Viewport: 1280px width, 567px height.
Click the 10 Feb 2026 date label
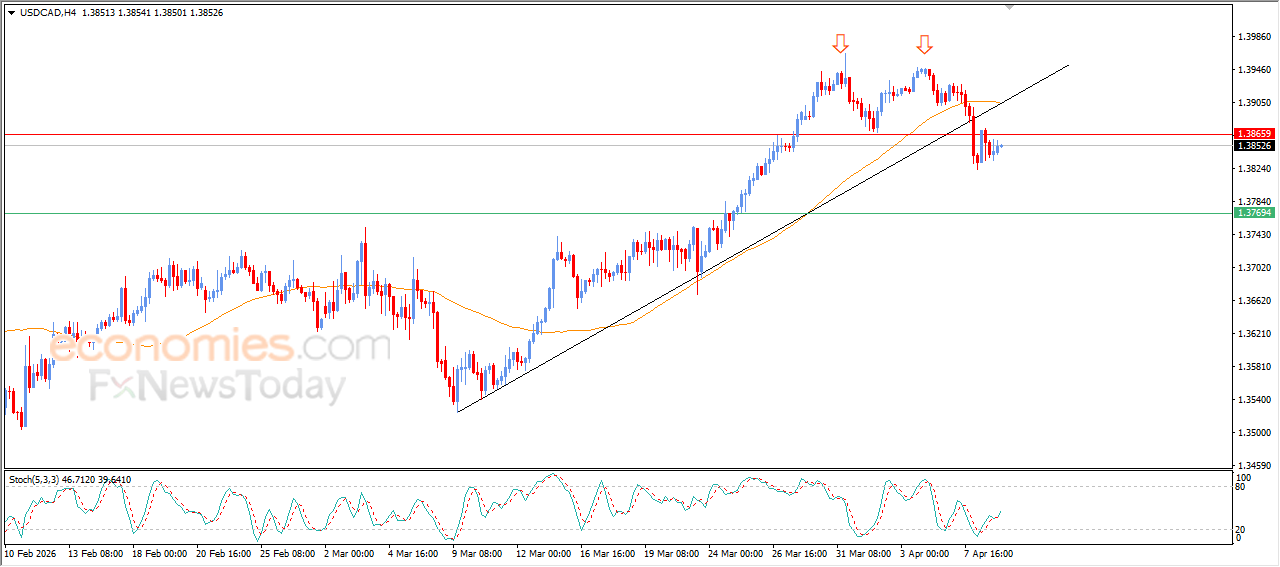32,552
